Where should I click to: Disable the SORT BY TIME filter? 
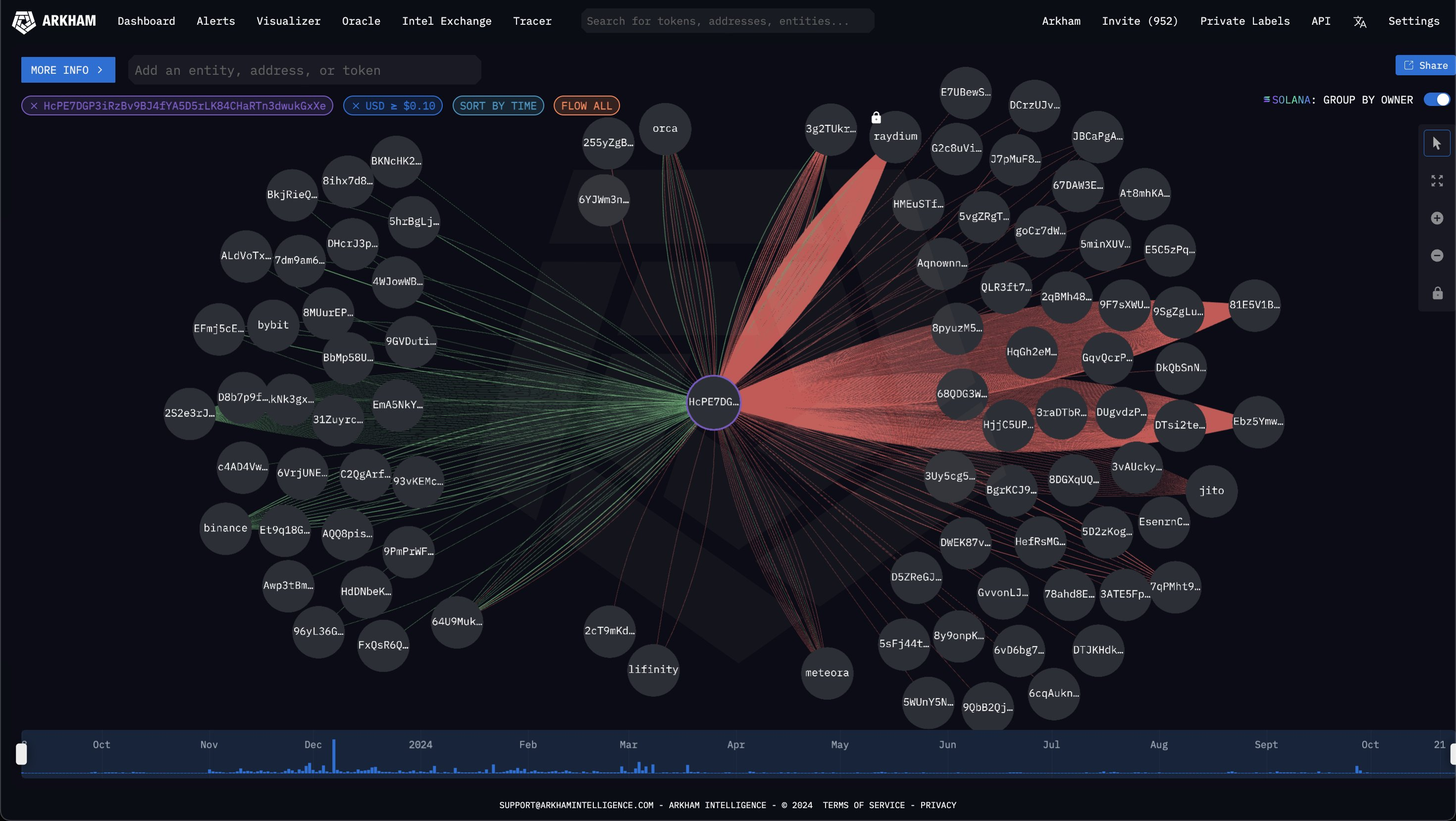(498, 105)
